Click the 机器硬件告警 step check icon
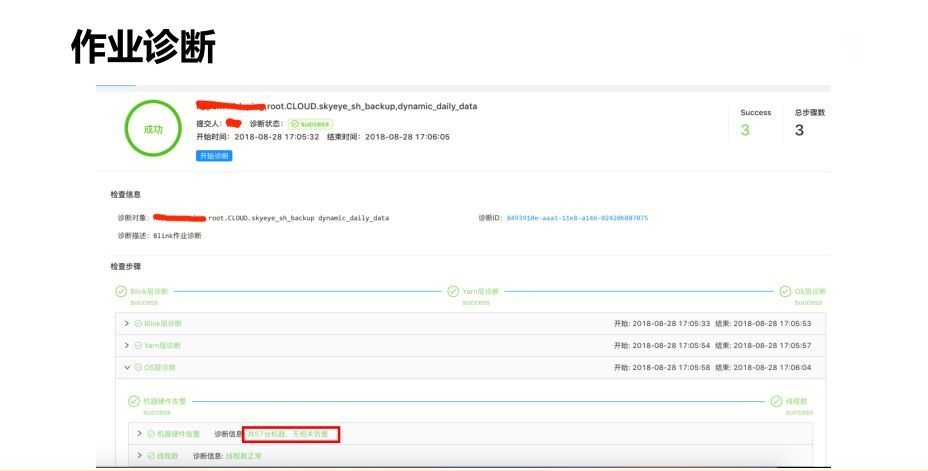Screen dimensions: 928x471 click(134, 402)
